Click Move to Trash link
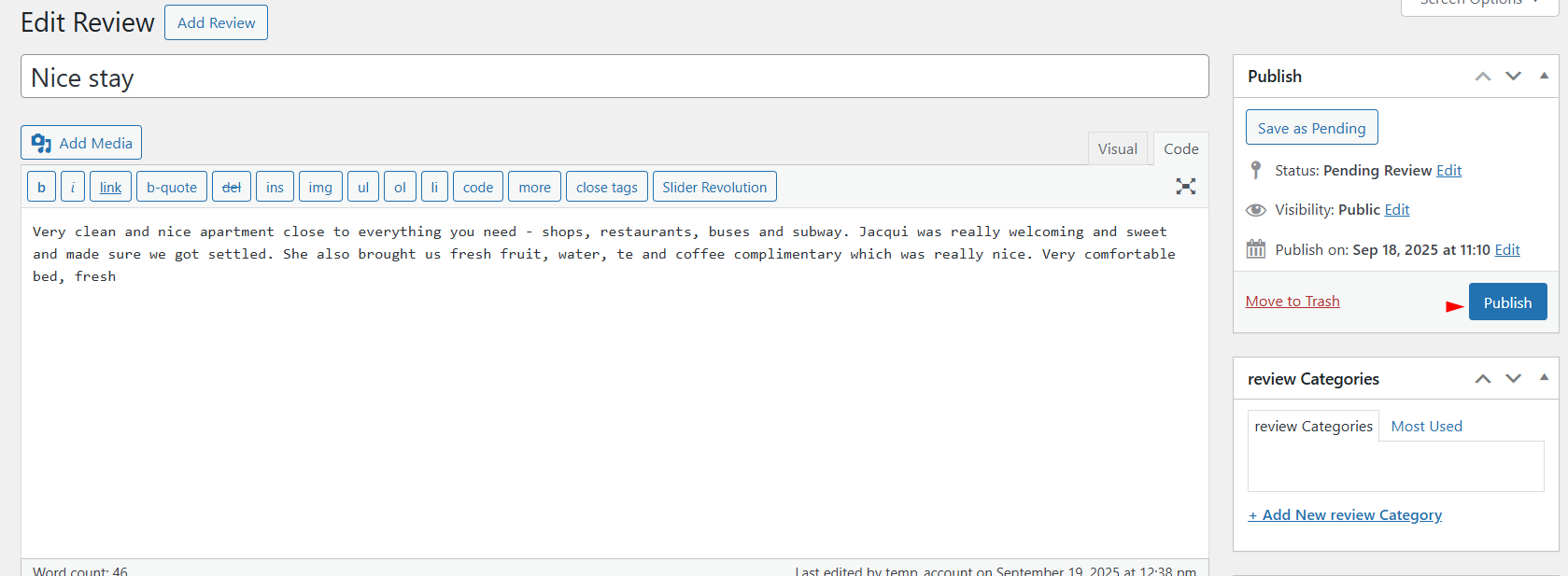 click(1293, 301)
